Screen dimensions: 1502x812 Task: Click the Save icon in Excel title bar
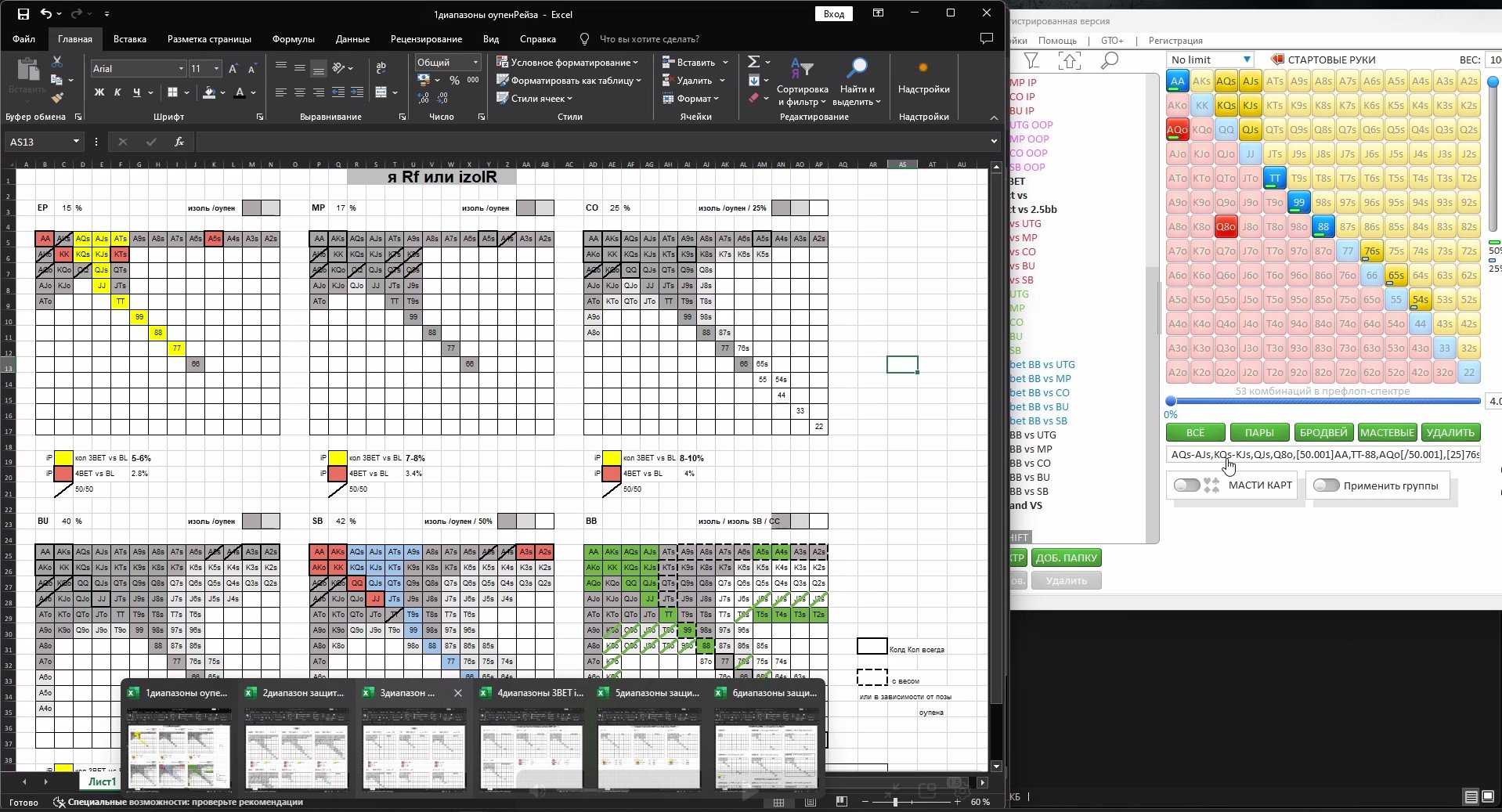click(23, 13)
